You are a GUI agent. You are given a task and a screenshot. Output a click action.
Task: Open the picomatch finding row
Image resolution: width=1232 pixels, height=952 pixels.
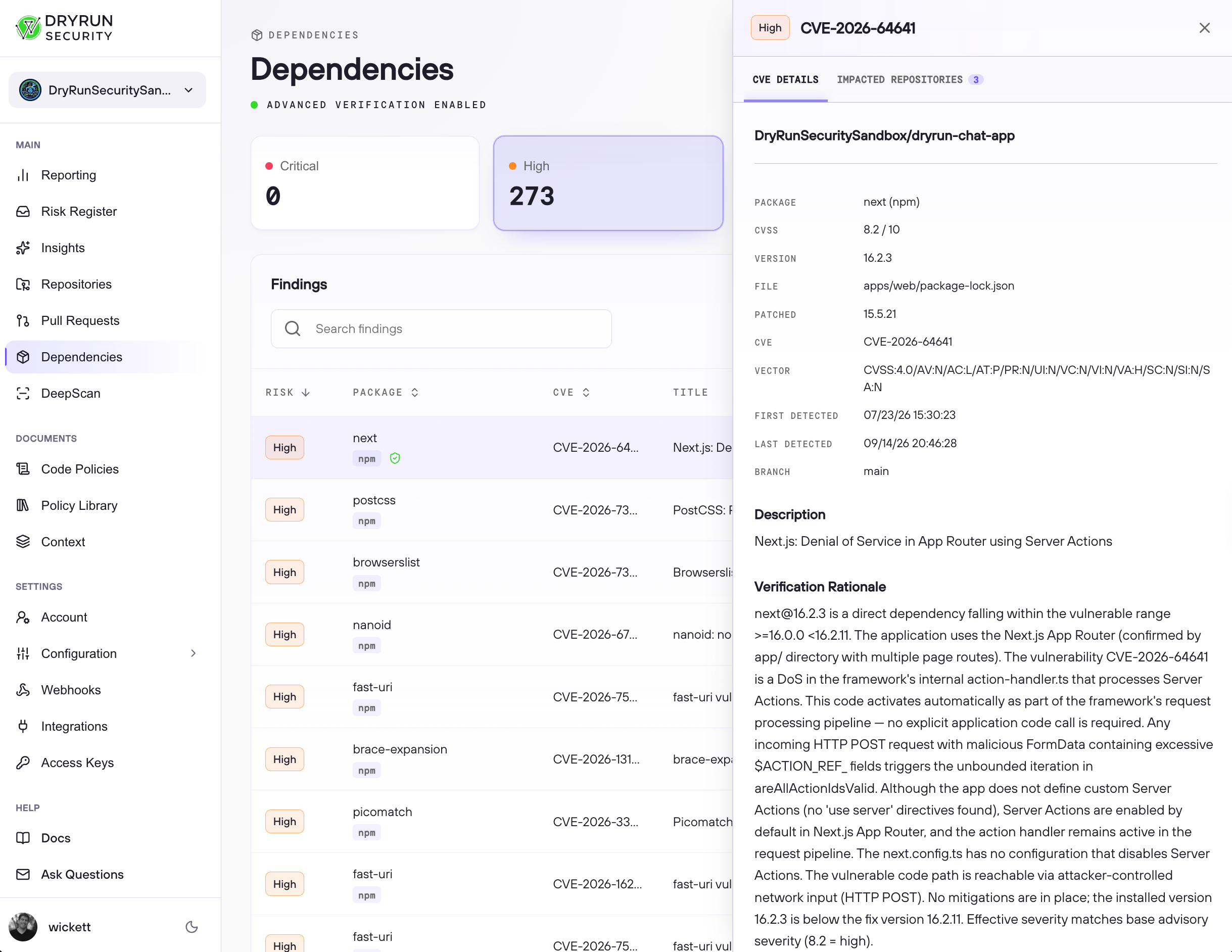[492, 821]
